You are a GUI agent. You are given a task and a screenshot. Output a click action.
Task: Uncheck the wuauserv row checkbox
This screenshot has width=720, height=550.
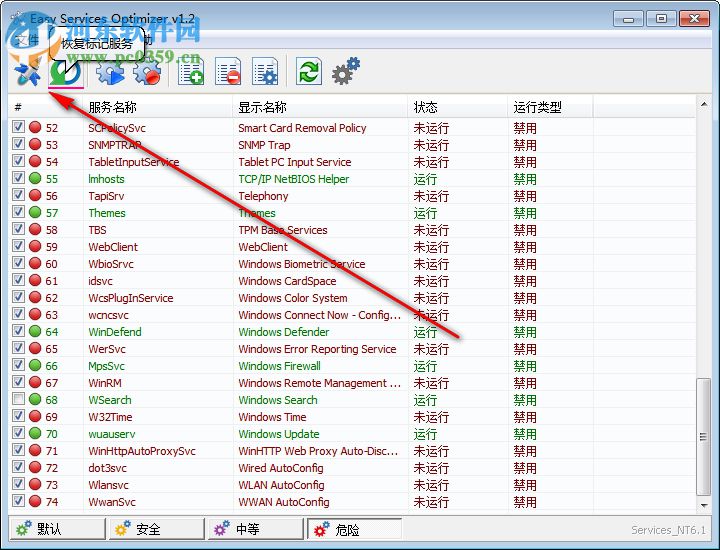[18, 432]
